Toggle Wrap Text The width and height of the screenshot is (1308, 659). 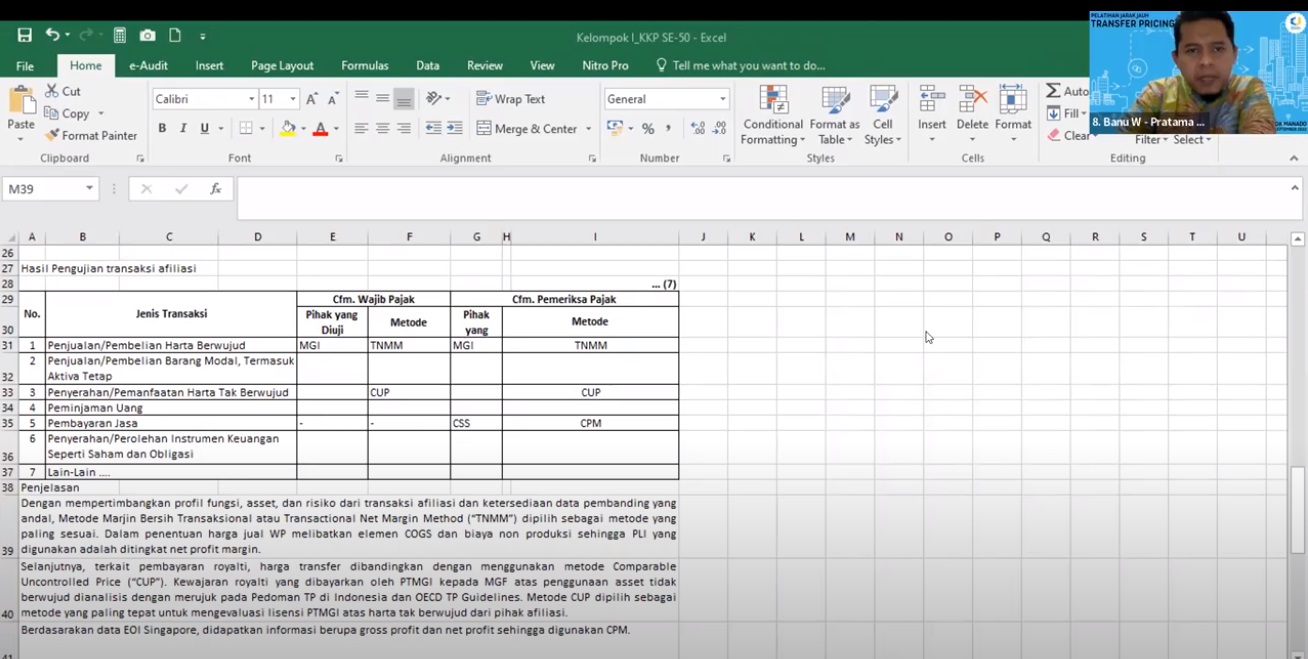[x=511, y=99]
